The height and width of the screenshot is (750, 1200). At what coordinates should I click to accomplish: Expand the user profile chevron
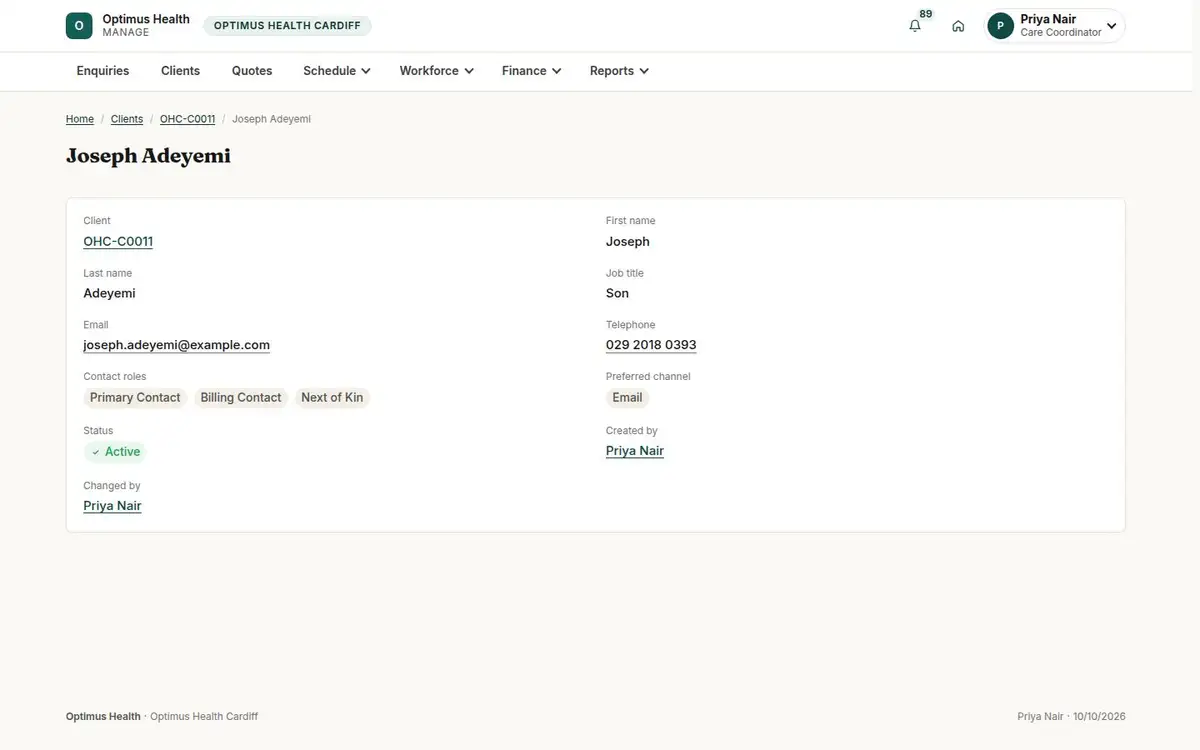tap(1111, 26)
